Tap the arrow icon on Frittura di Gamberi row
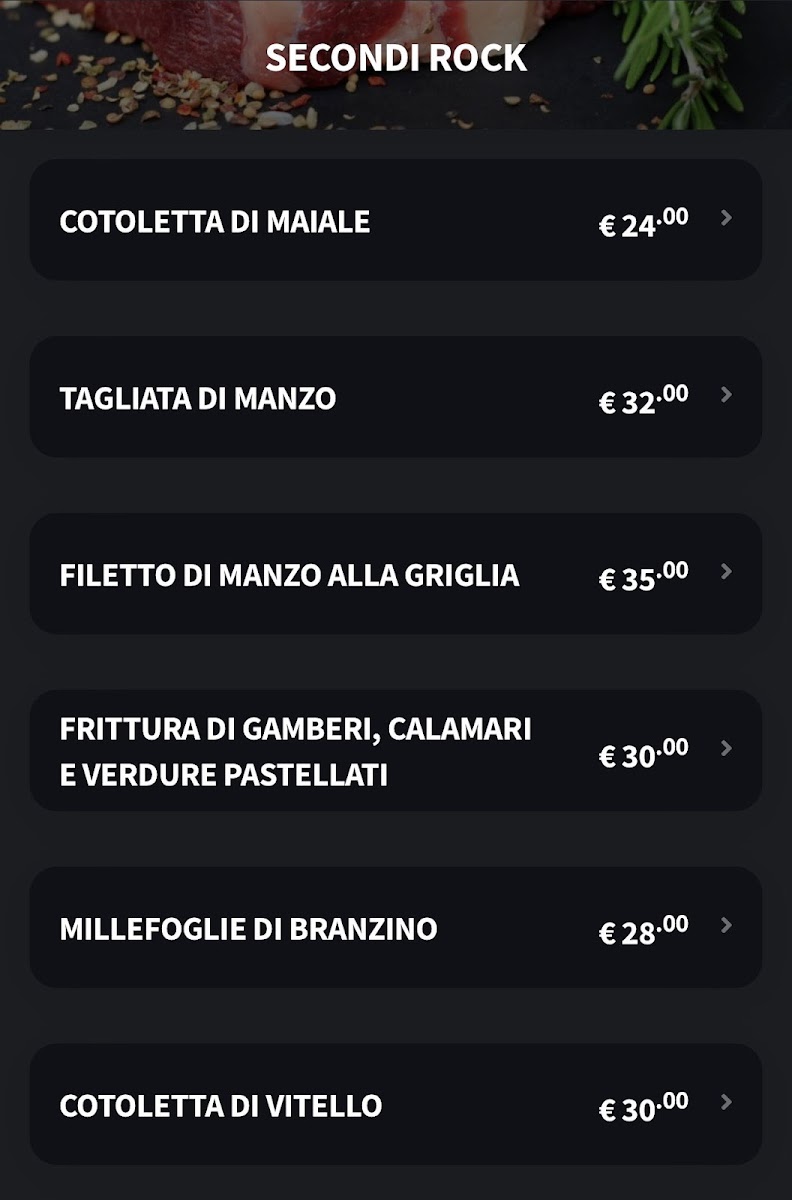The height and width of the screenshot is (1200, 792). click(x=727, y=749)
